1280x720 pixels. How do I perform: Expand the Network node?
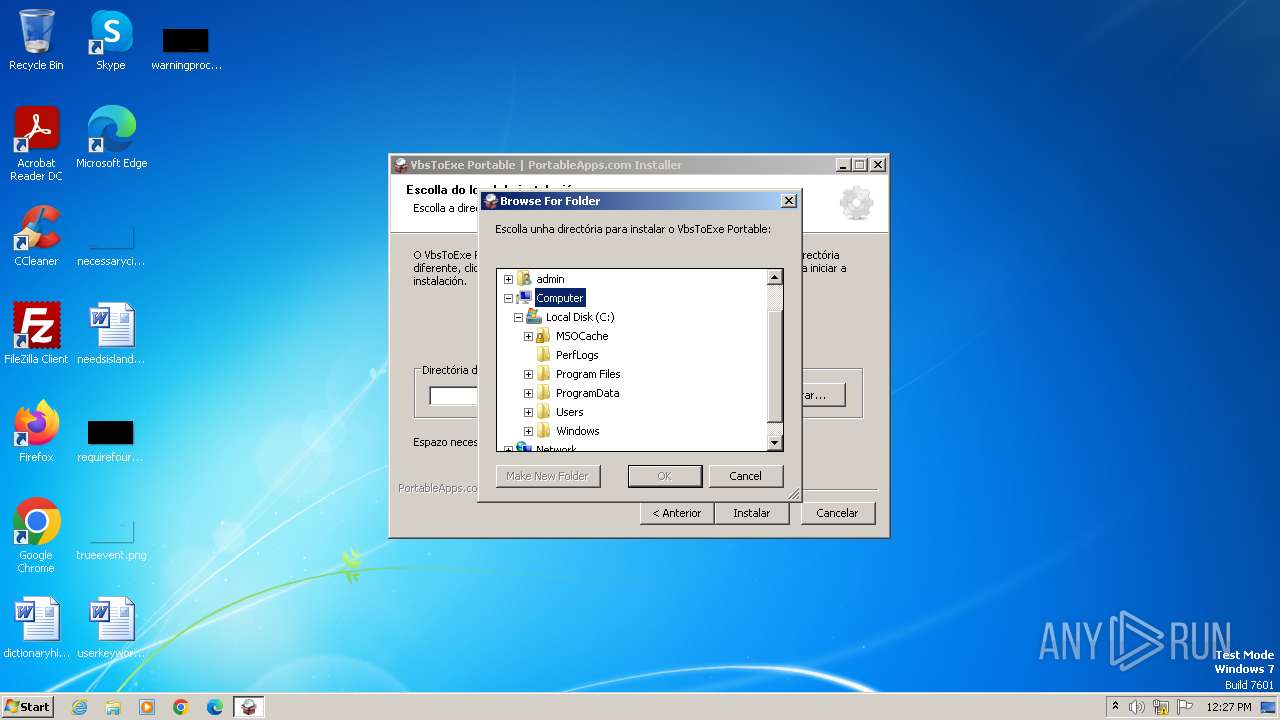[x=508, y=449]
